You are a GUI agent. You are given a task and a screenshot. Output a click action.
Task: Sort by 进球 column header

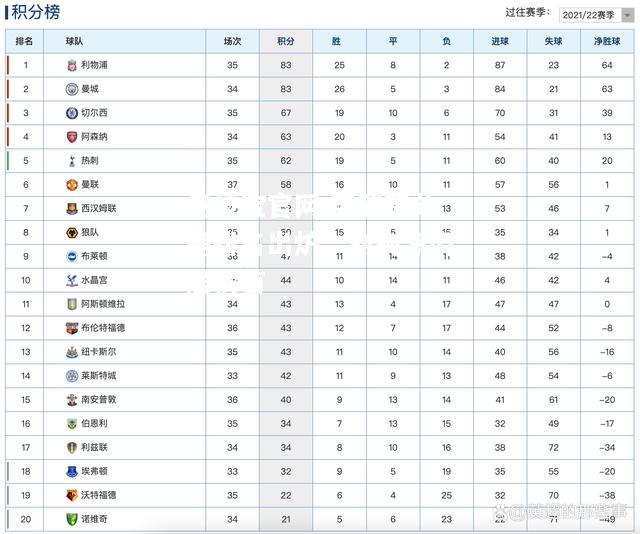[x=500, y=41]
